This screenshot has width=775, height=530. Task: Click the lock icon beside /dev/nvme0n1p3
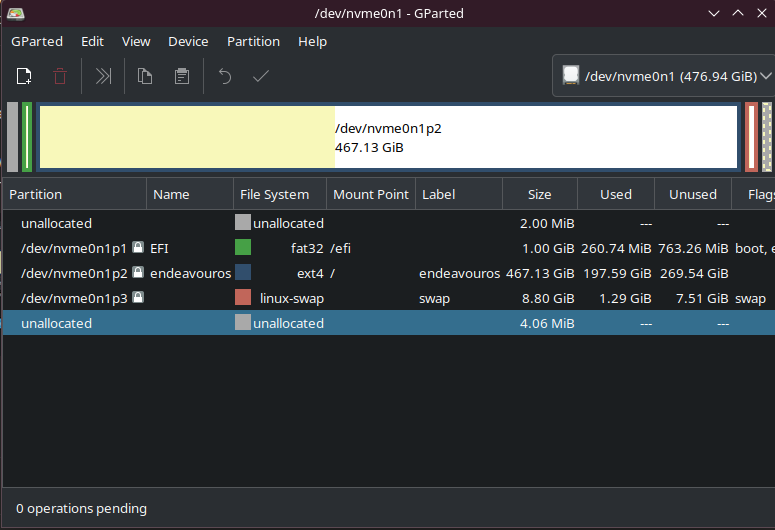point(138,297)
